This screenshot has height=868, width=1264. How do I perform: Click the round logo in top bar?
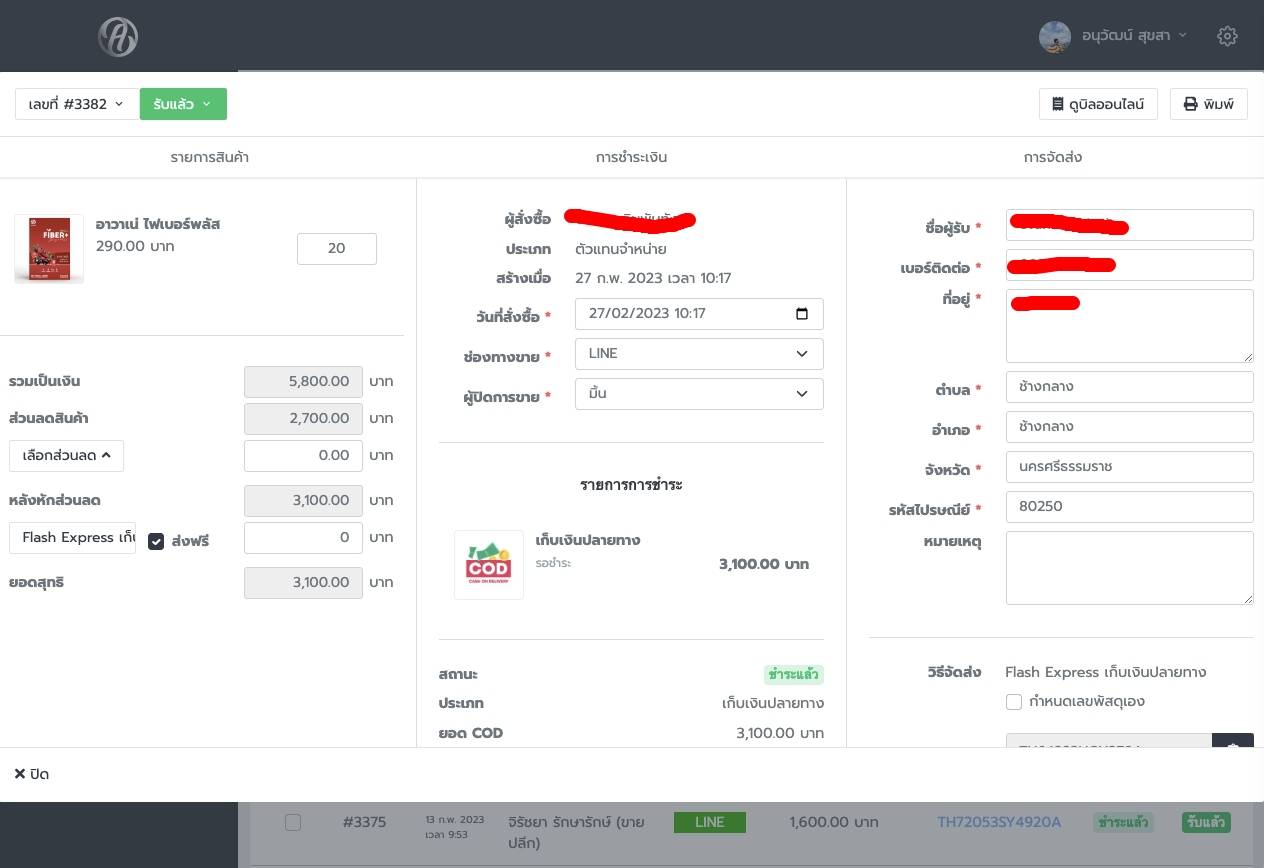tap(118, 37)
